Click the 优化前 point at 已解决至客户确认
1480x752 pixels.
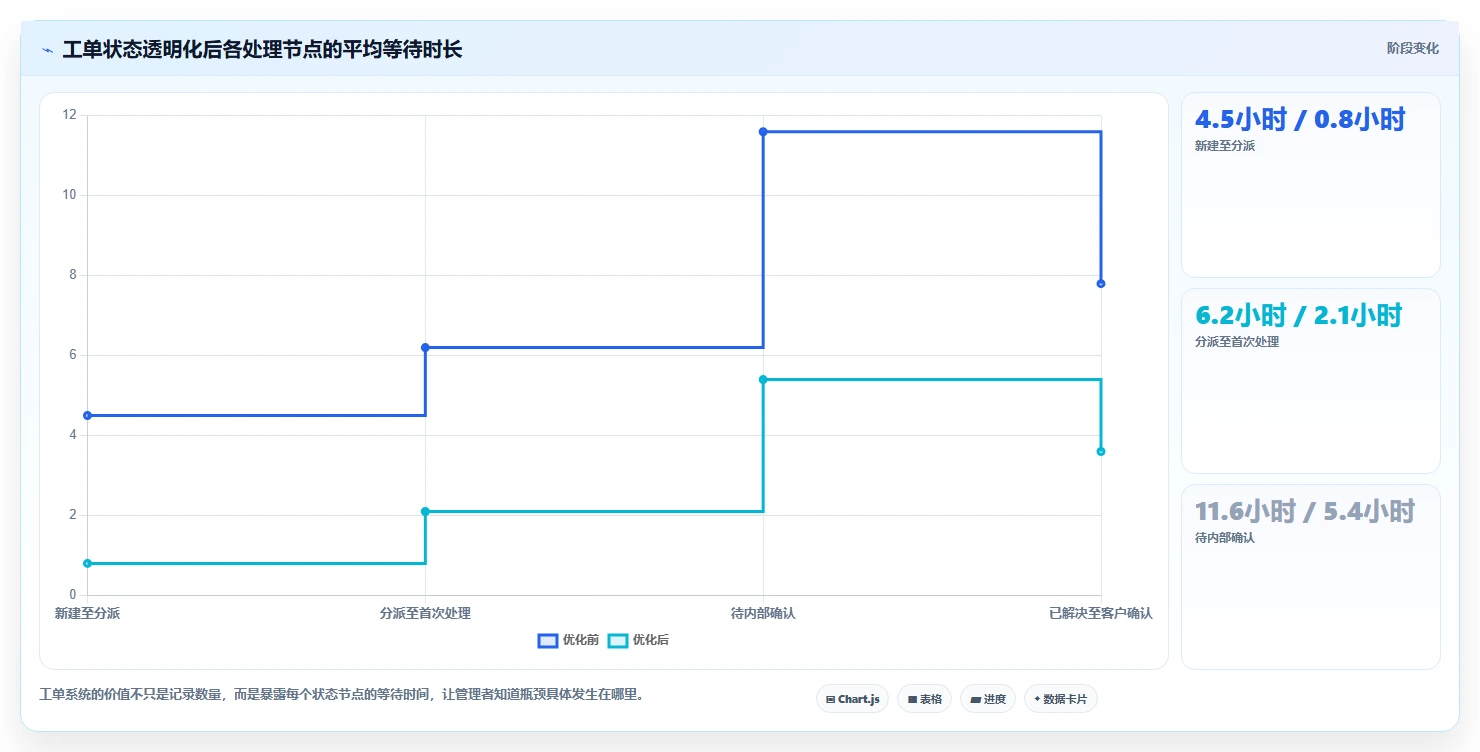point(1101,283)
